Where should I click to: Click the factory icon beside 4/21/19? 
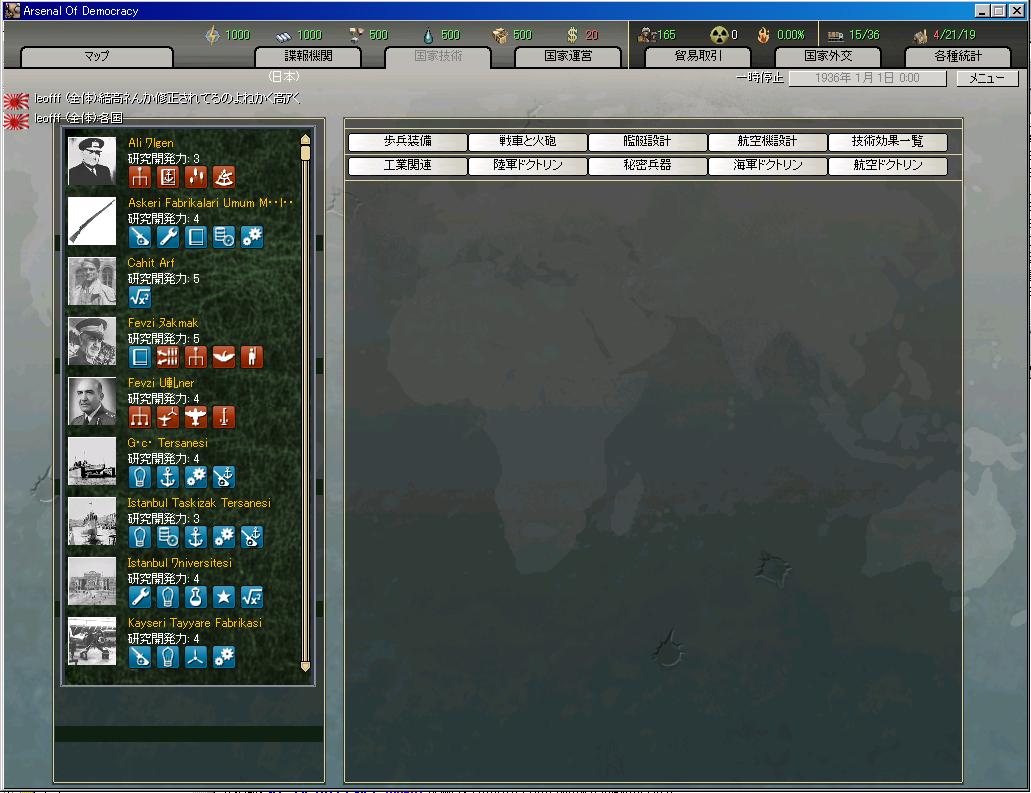tap(921, 36)
